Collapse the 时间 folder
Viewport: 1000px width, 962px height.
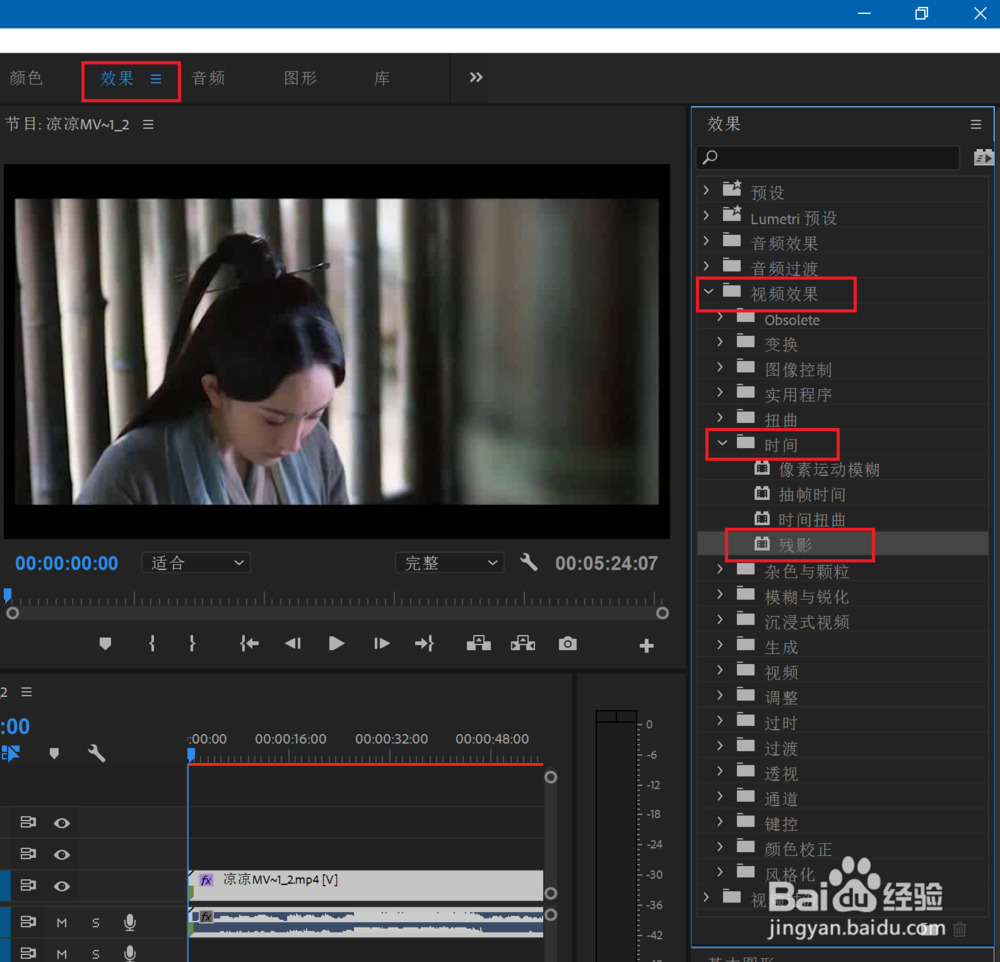tap(722, 442)
